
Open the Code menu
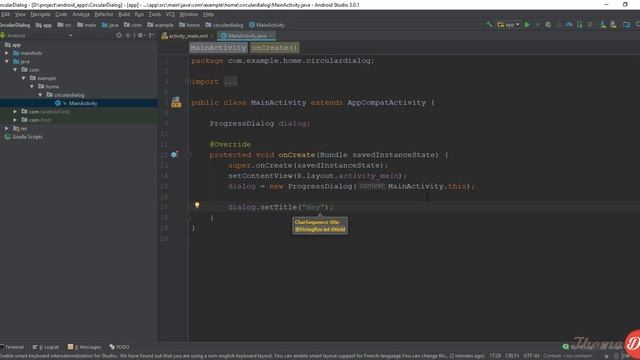coord(61,14)
